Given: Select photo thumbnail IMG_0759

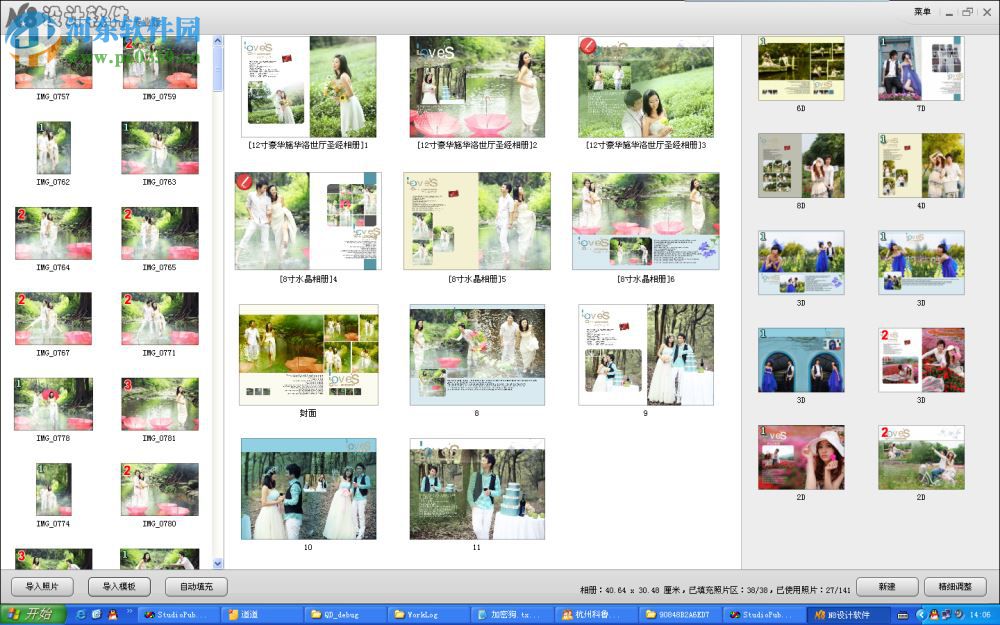Looking at the screenshot, I should 159,62.
